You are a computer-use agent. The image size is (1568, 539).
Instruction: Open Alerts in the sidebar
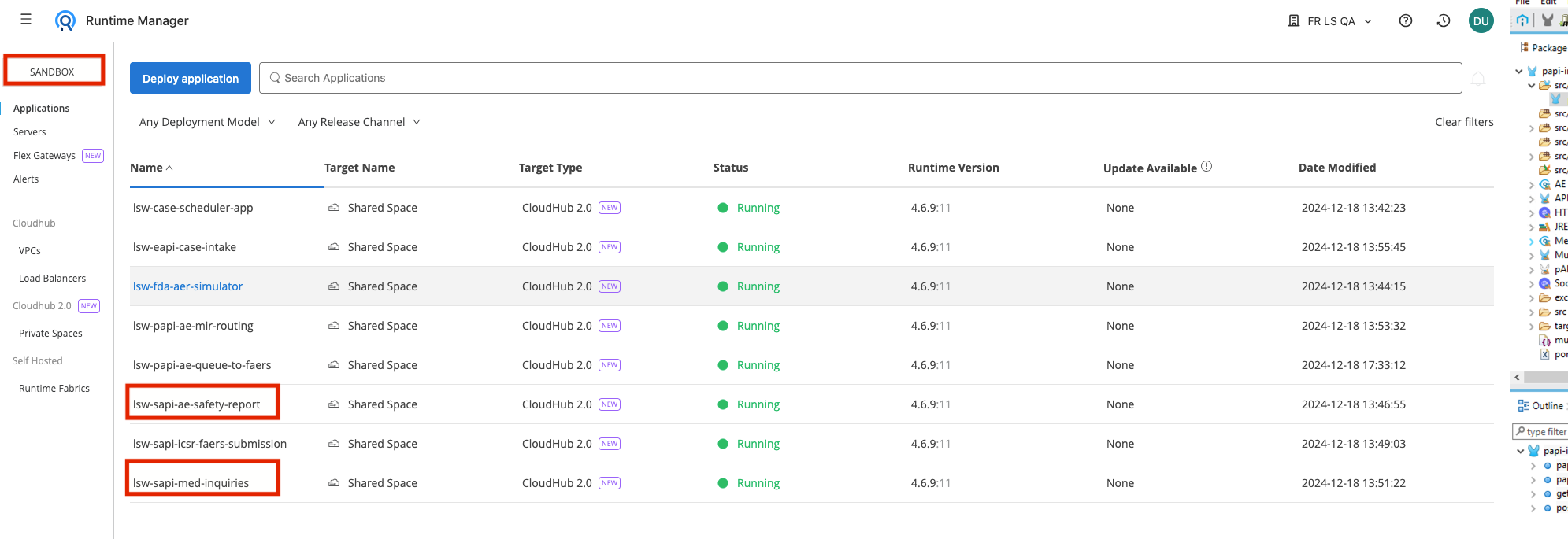[26, 179]
